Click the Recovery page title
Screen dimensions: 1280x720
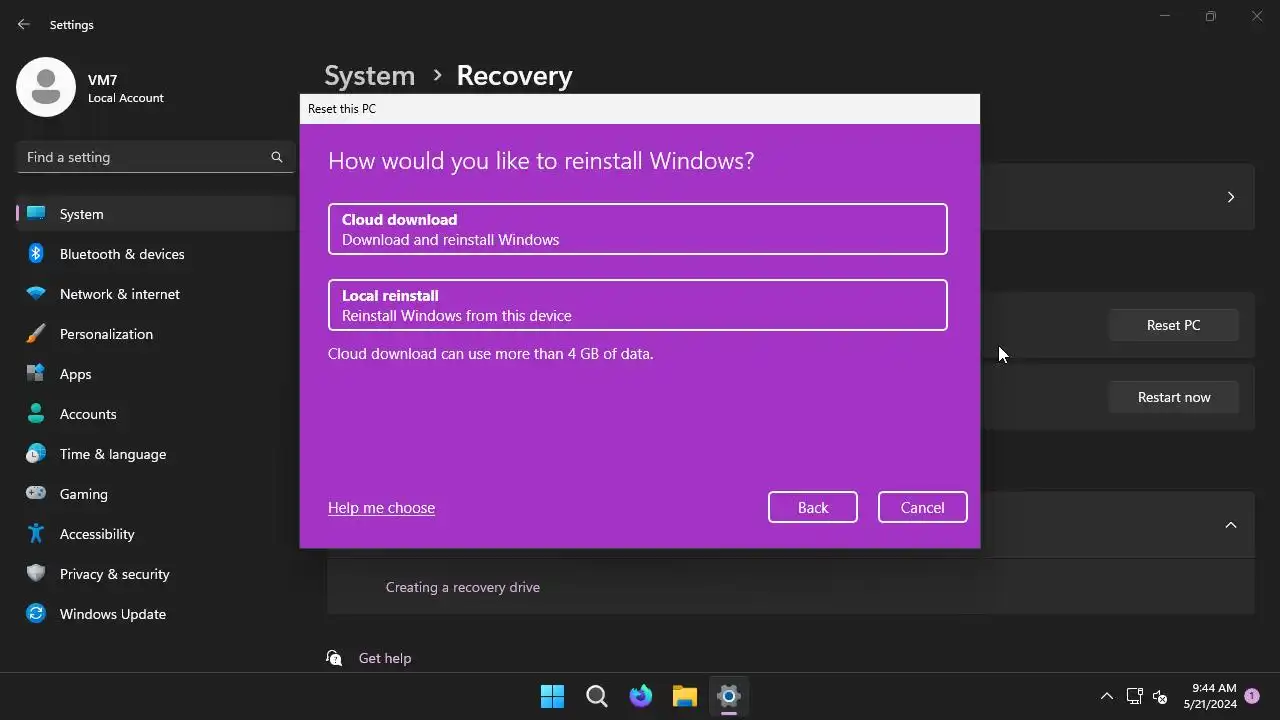point(514,76)
